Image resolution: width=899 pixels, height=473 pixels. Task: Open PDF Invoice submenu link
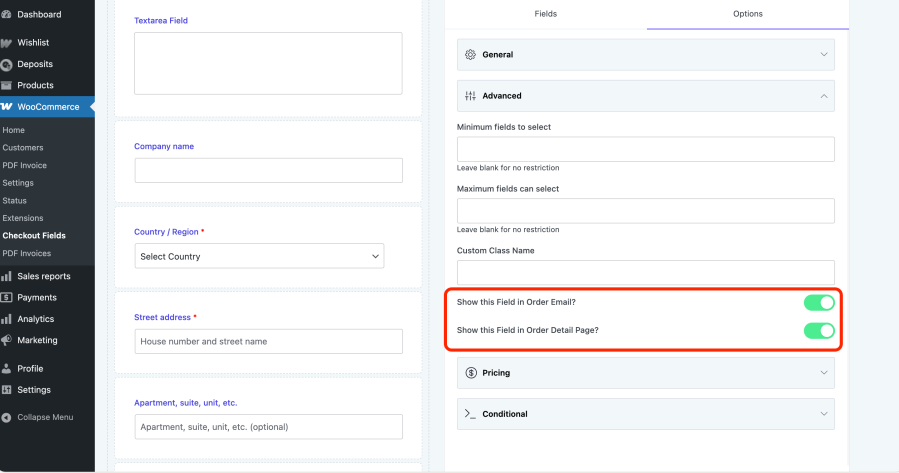click(24, 165)
